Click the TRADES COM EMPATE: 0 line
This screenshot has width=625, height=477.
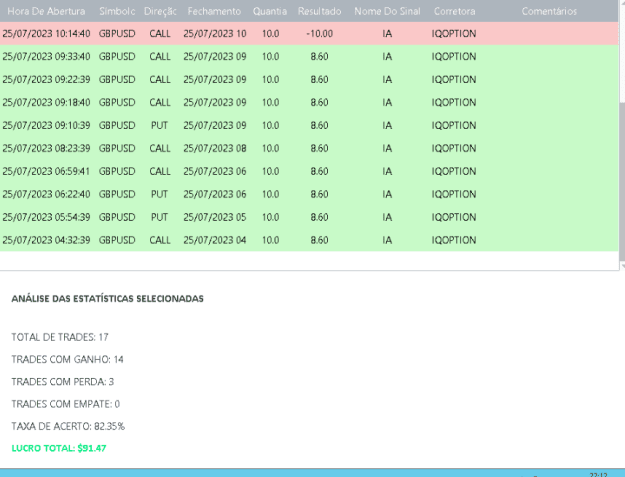(x=65, y=404)
